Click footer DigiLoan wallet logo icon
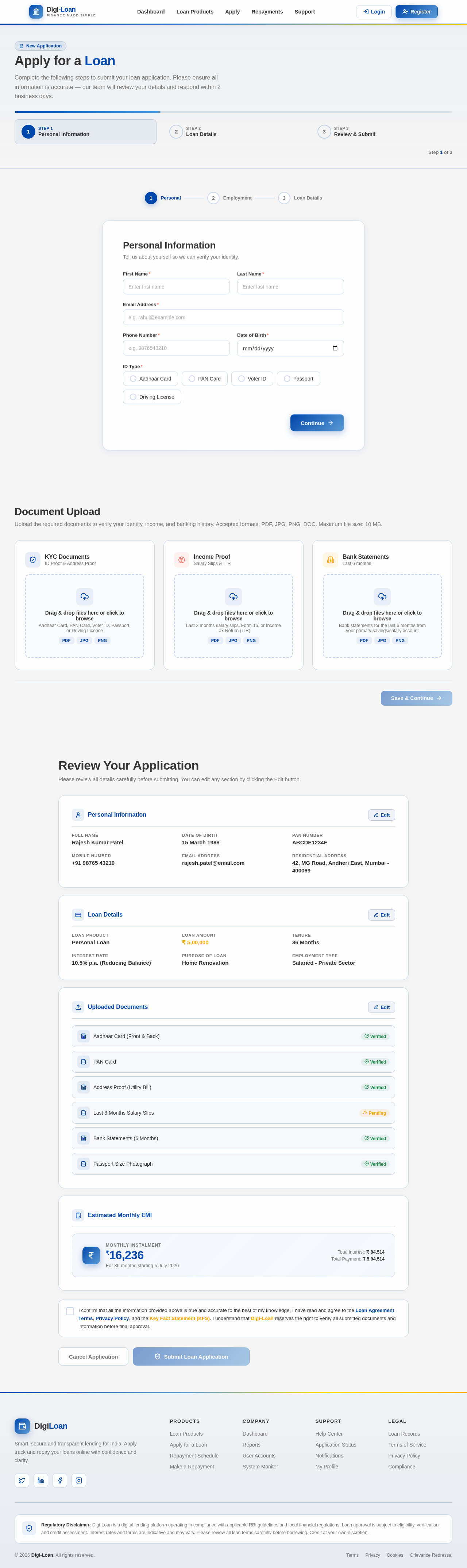467x1568 pixels. (22, 1426)
